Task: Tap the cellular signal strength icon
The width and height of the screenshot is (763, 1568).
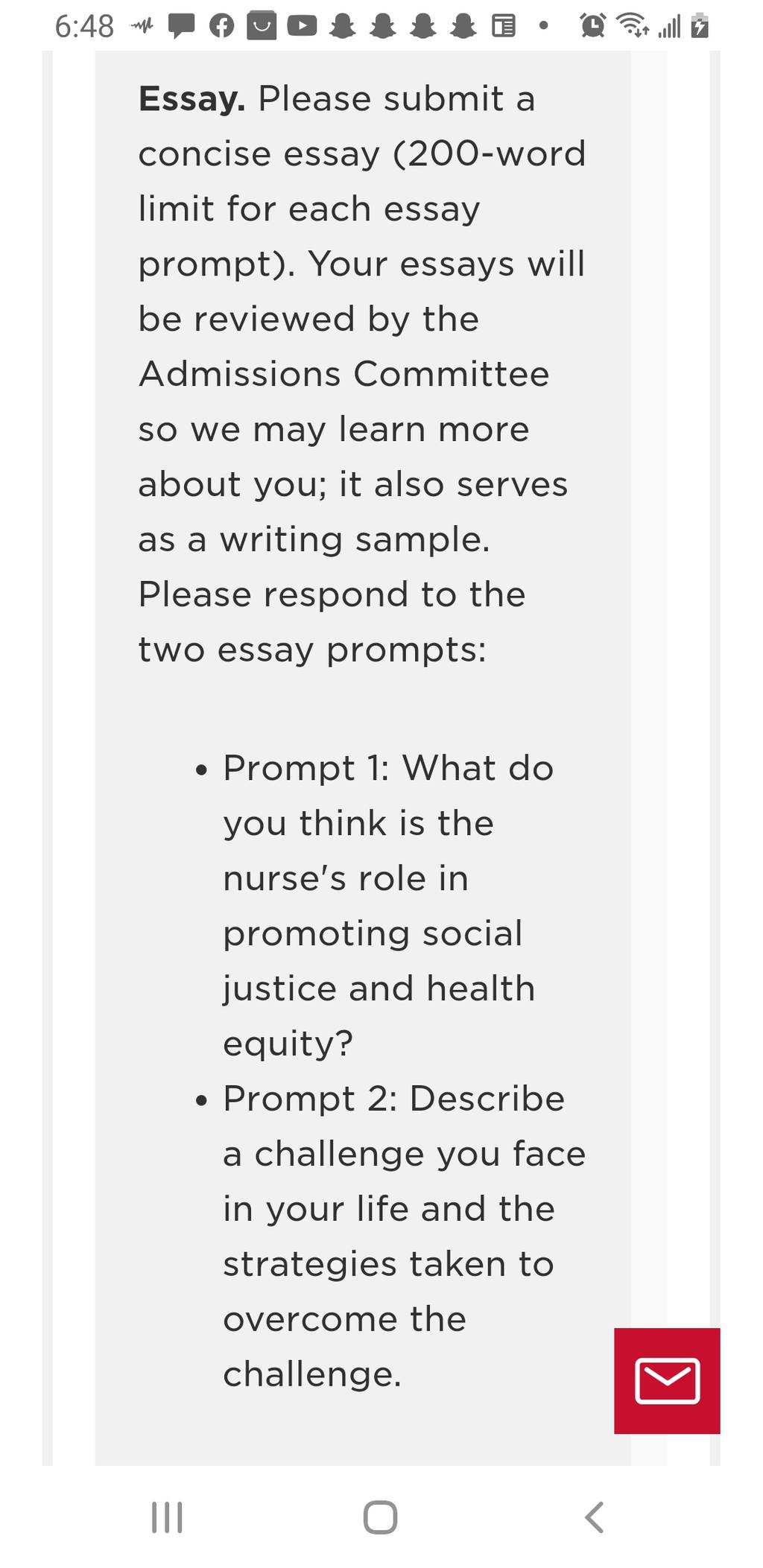Action: tap(669, 28)
